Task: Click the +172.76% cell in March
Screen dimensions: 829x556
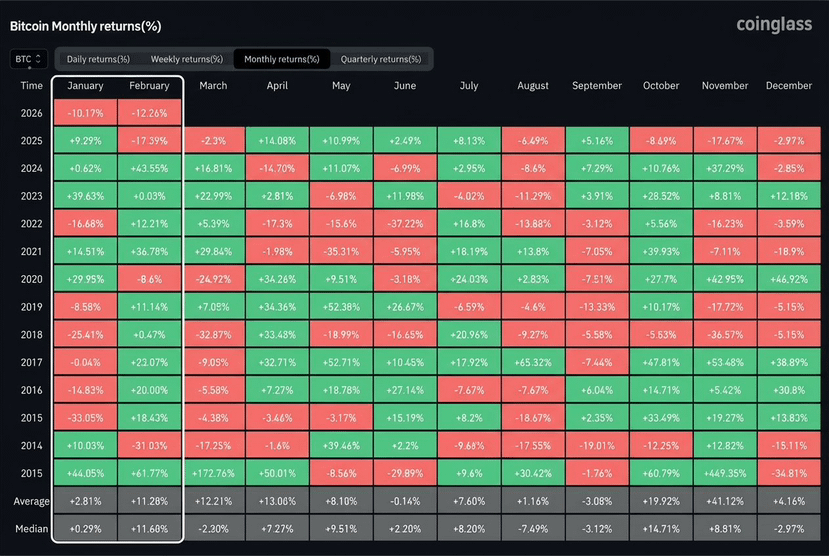Action: [x=213, y=474]
